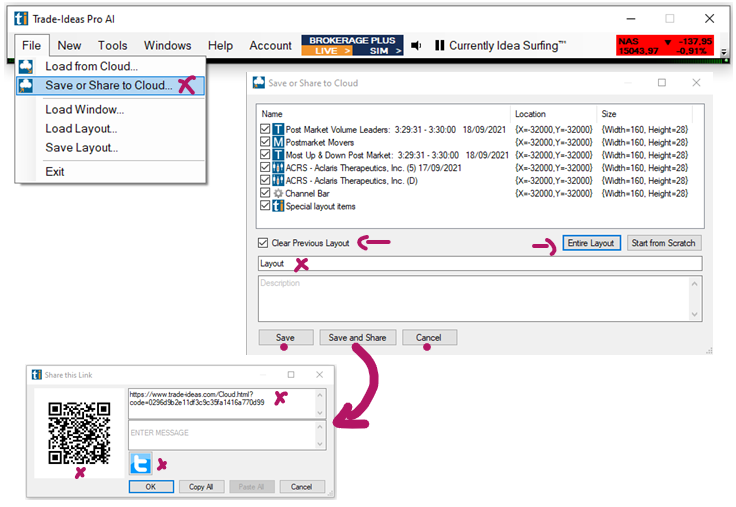Viewport: 736px width, 507px height.
Task: Click the Channel Bar gear icon
Action: pyautogui.click(x=279, y=193)
